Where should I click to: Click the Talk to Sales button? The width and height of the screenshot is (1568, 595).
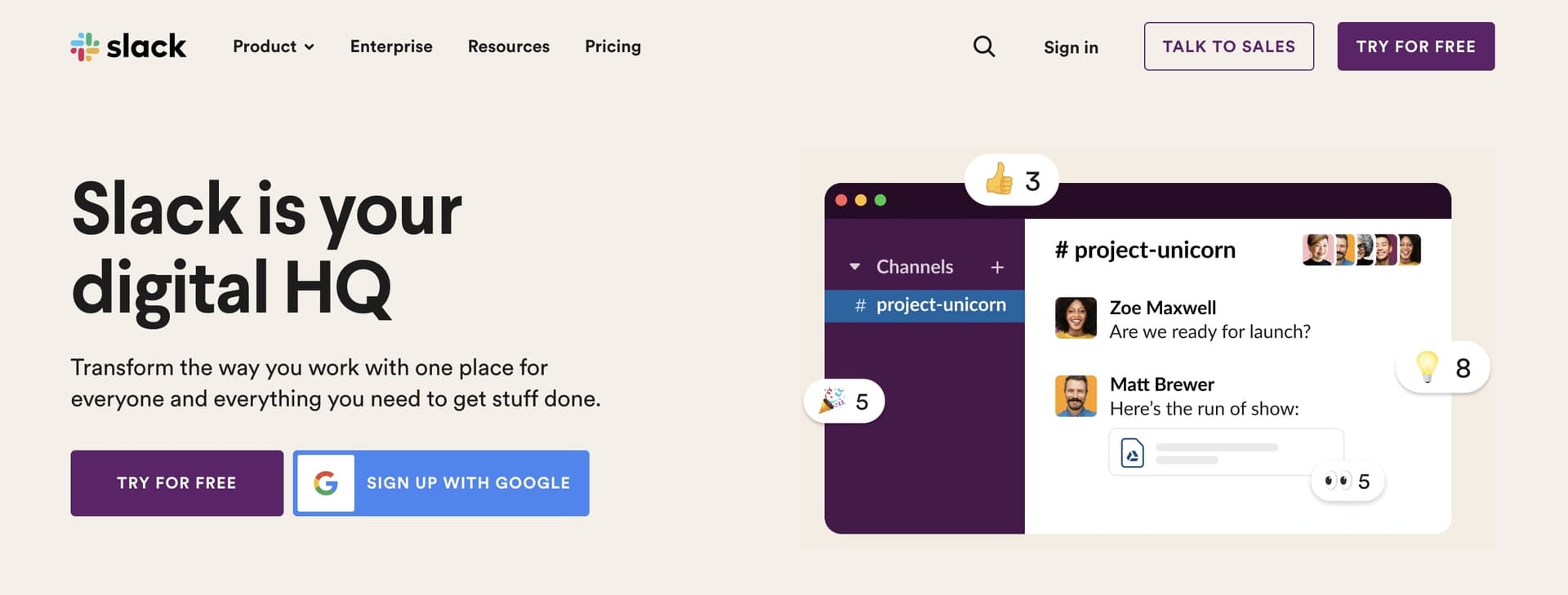point(1228,47)
